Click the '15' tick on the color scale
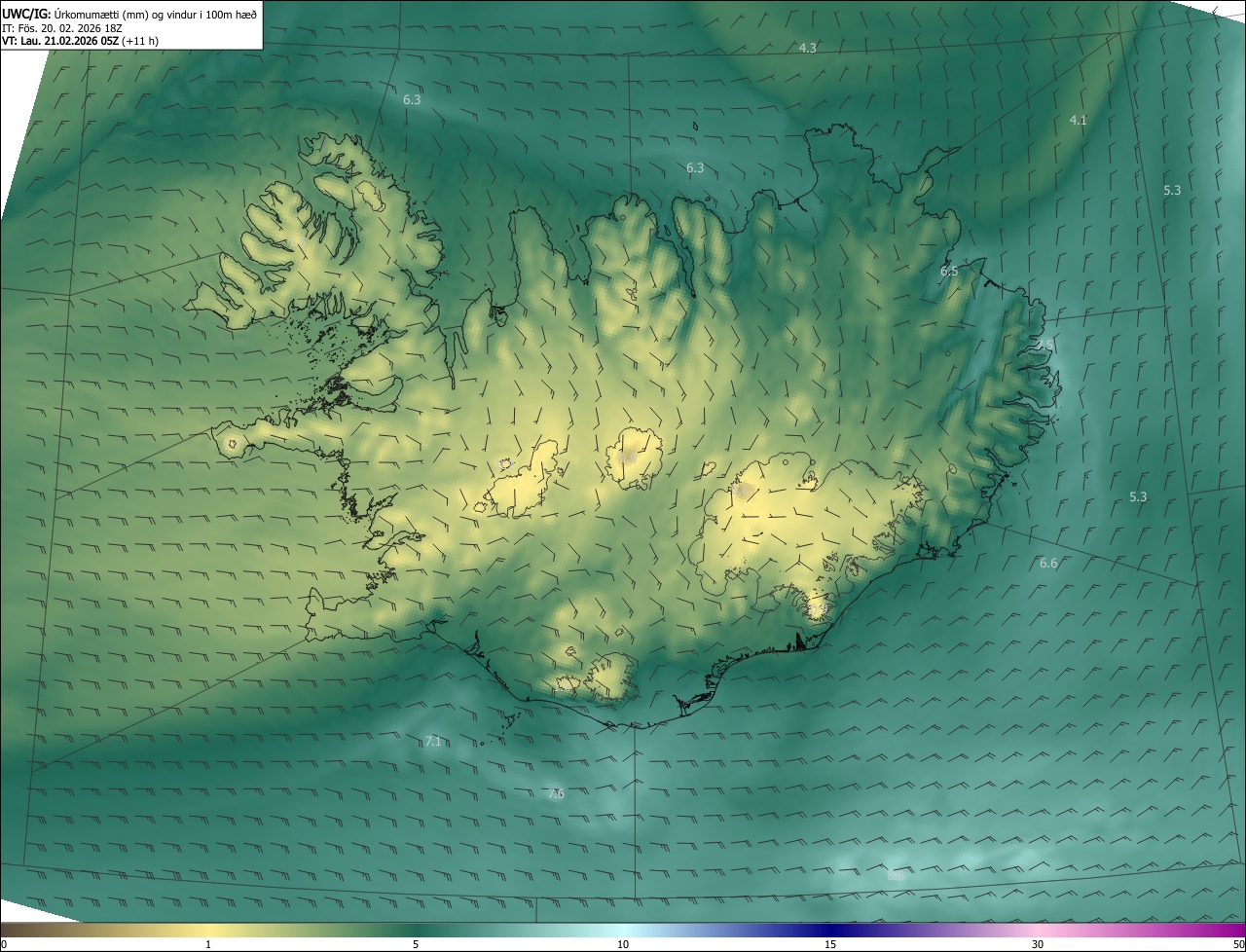Screen dimensions: 1246x952 (x=830, y=944)
